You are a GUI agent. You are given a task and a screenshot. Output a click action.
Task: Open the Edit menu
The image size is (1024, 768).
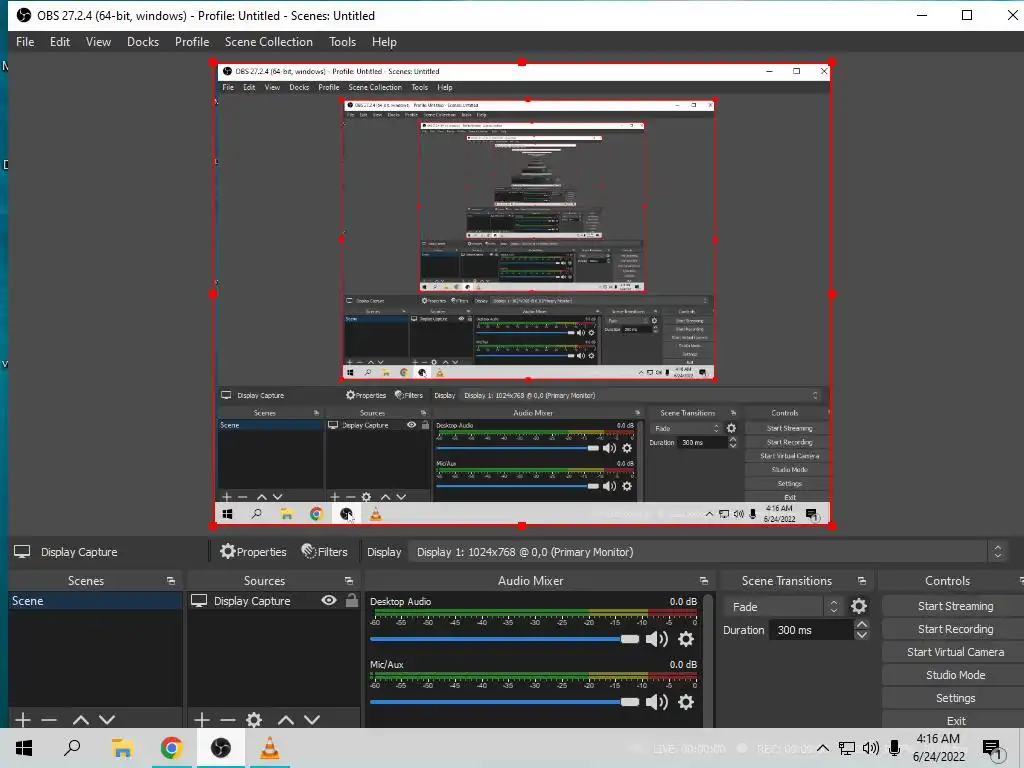pyautogui.click(x=59, y=42)
